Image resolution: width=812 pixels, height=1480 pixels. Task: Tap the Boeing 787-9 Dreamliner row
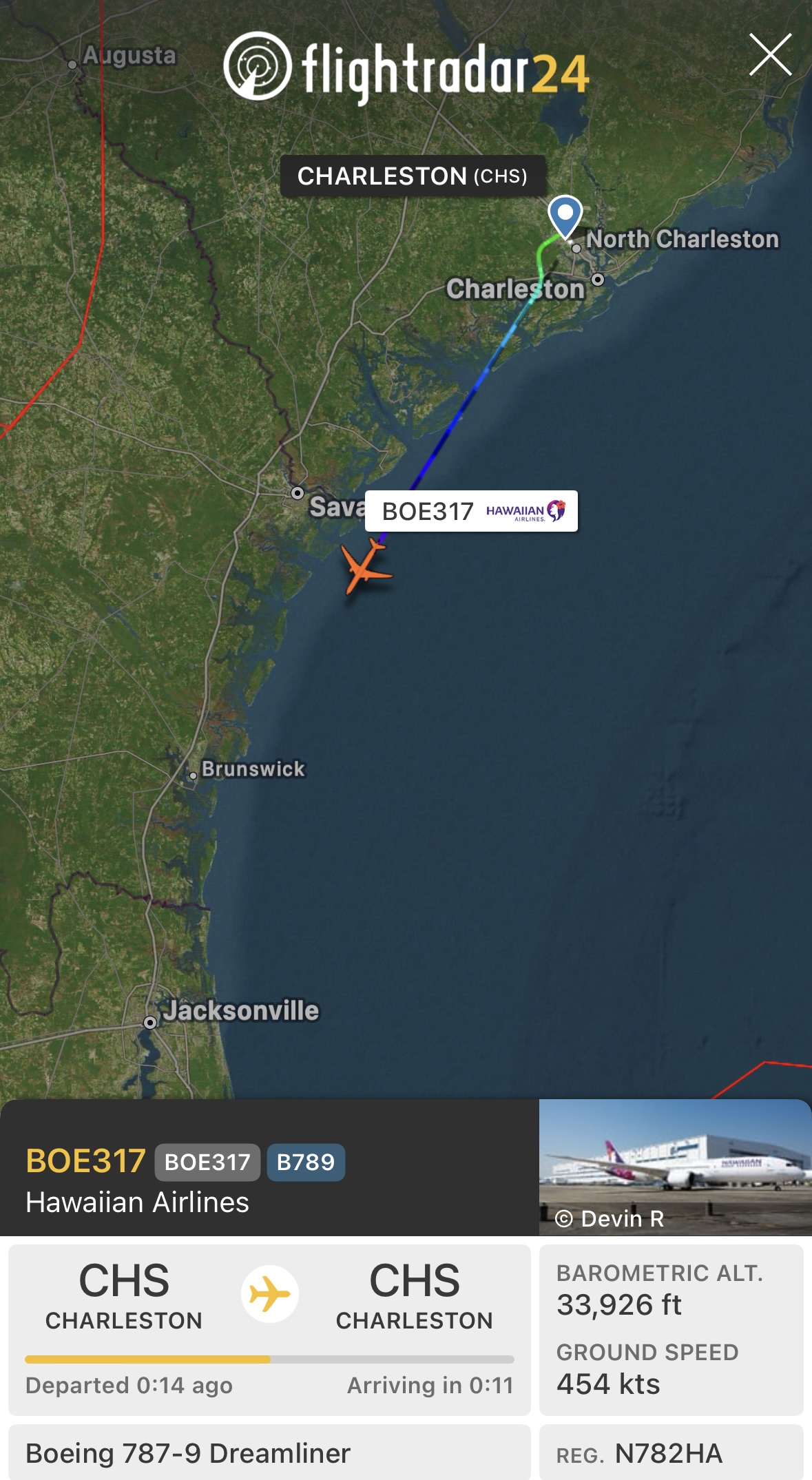pyautogui.click(x=269, y=1453)
